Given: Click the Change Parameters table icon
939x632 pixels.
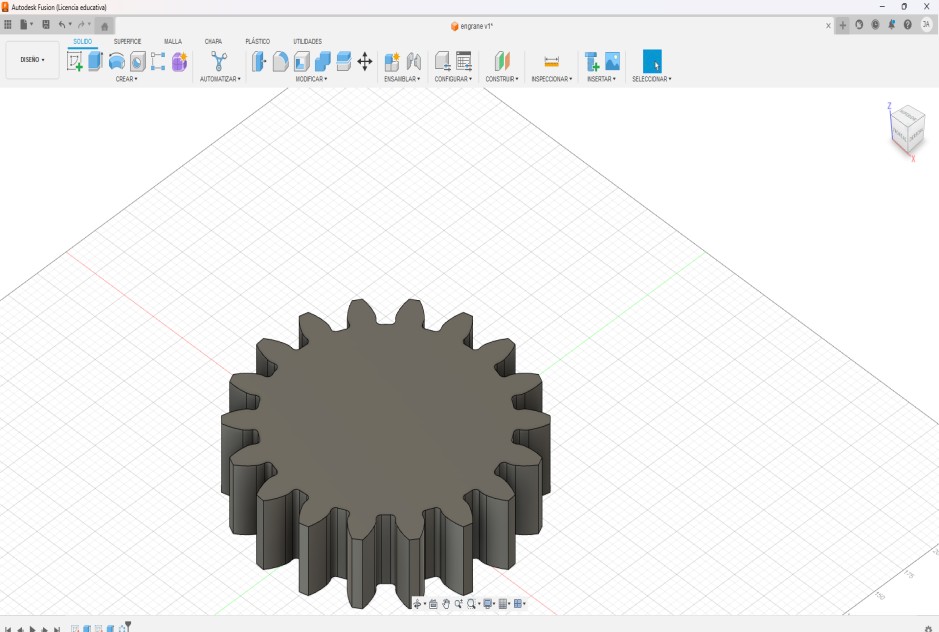Looking at the screenshot, I should point(464,61).
